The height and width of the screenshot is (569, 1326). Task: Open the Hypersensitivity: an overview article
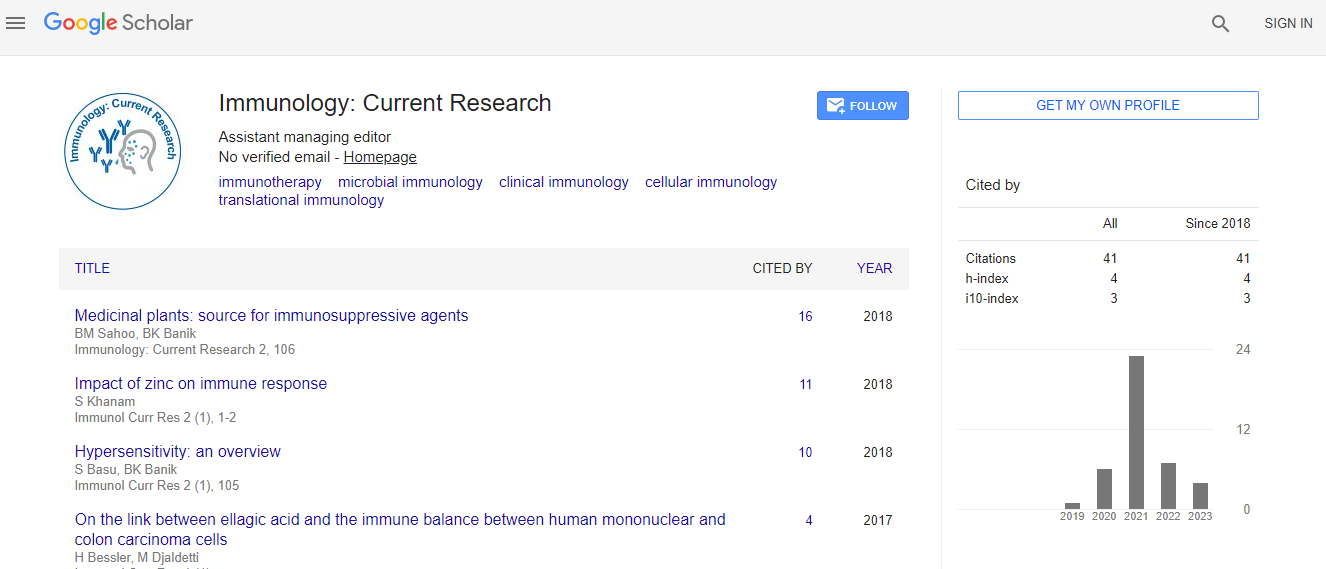[x=177, y=451]
